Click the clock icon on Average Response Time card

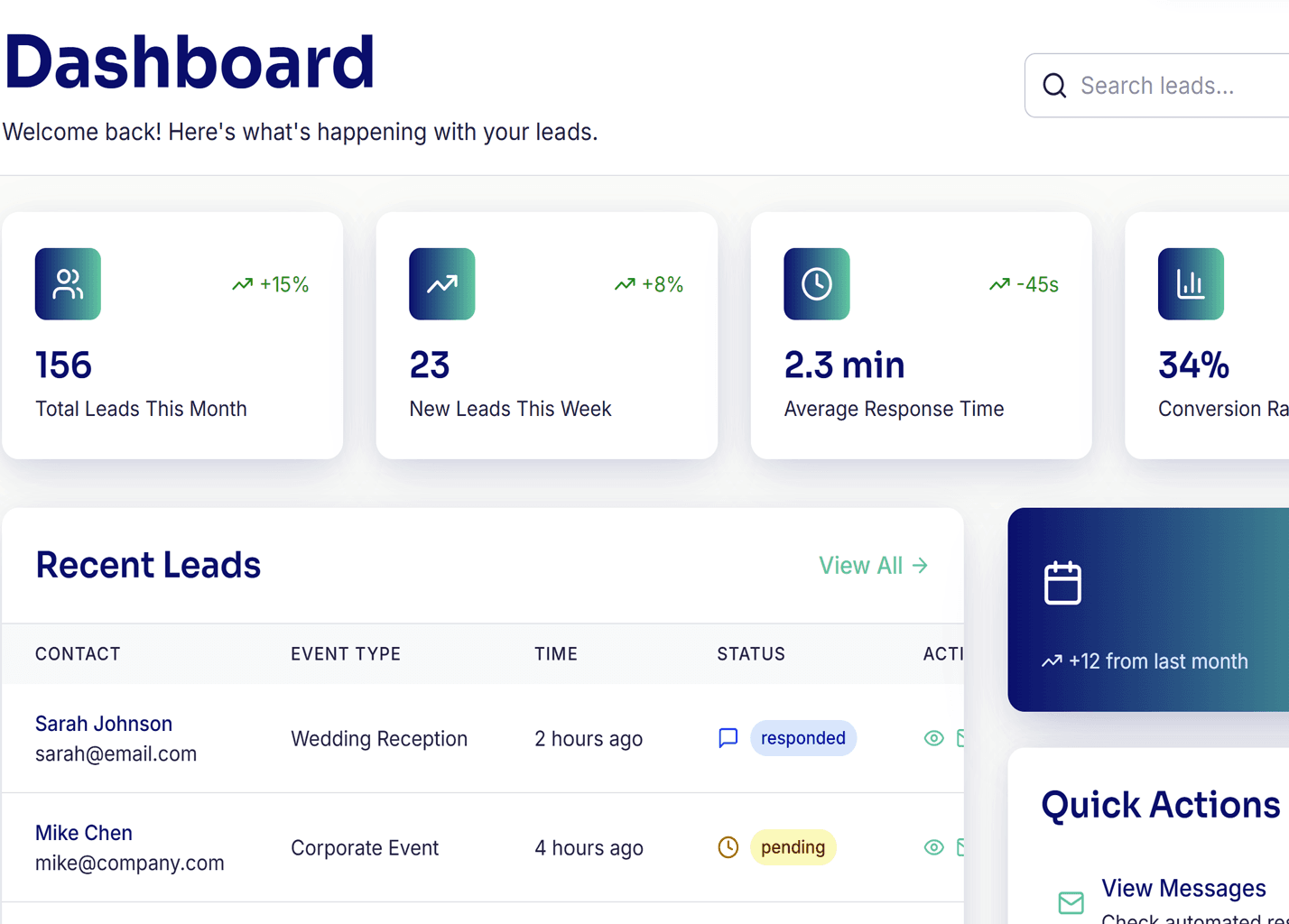click(x=816, y=283)
